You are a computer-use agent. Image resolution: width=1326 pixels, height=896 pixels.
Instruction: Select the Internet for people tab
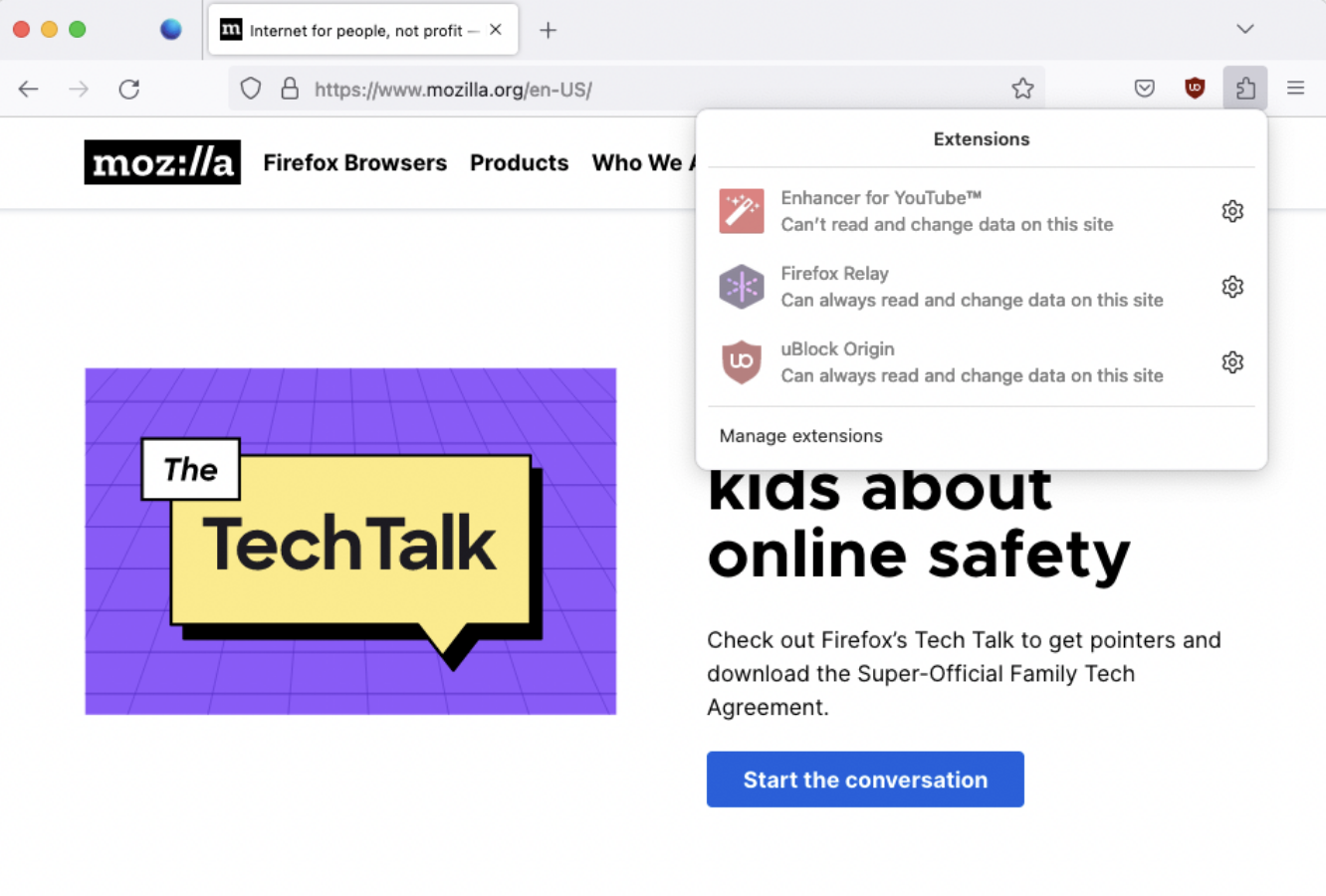point(363,30)
